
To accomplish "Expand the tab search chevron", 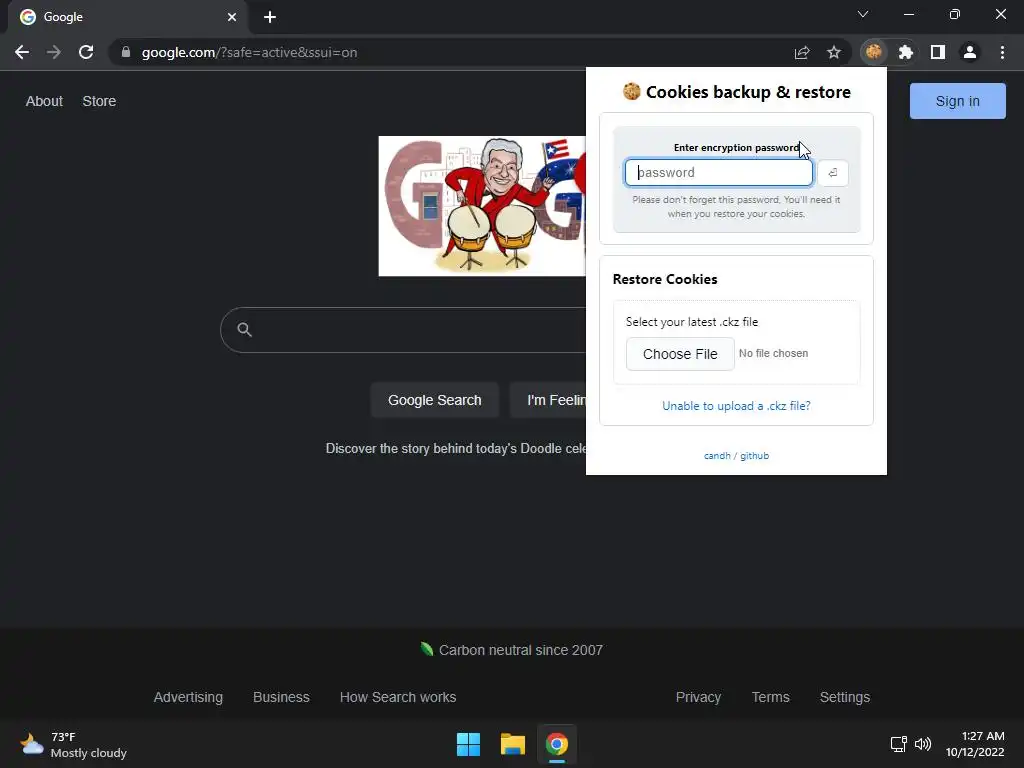I will [x=863, y=14].
